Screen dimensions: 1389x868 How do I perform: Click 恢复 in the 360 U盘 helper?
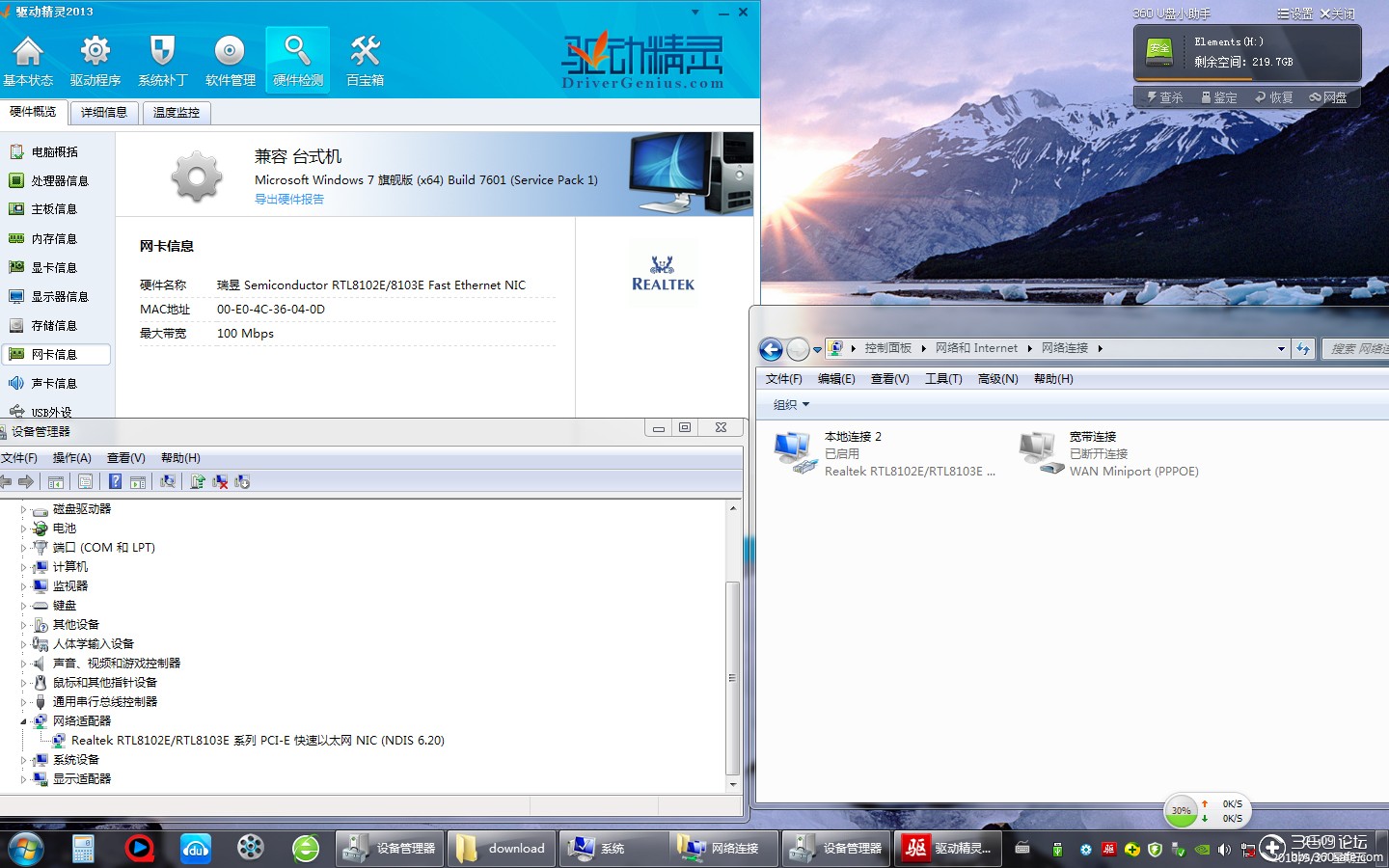[x=1273, y=97]
